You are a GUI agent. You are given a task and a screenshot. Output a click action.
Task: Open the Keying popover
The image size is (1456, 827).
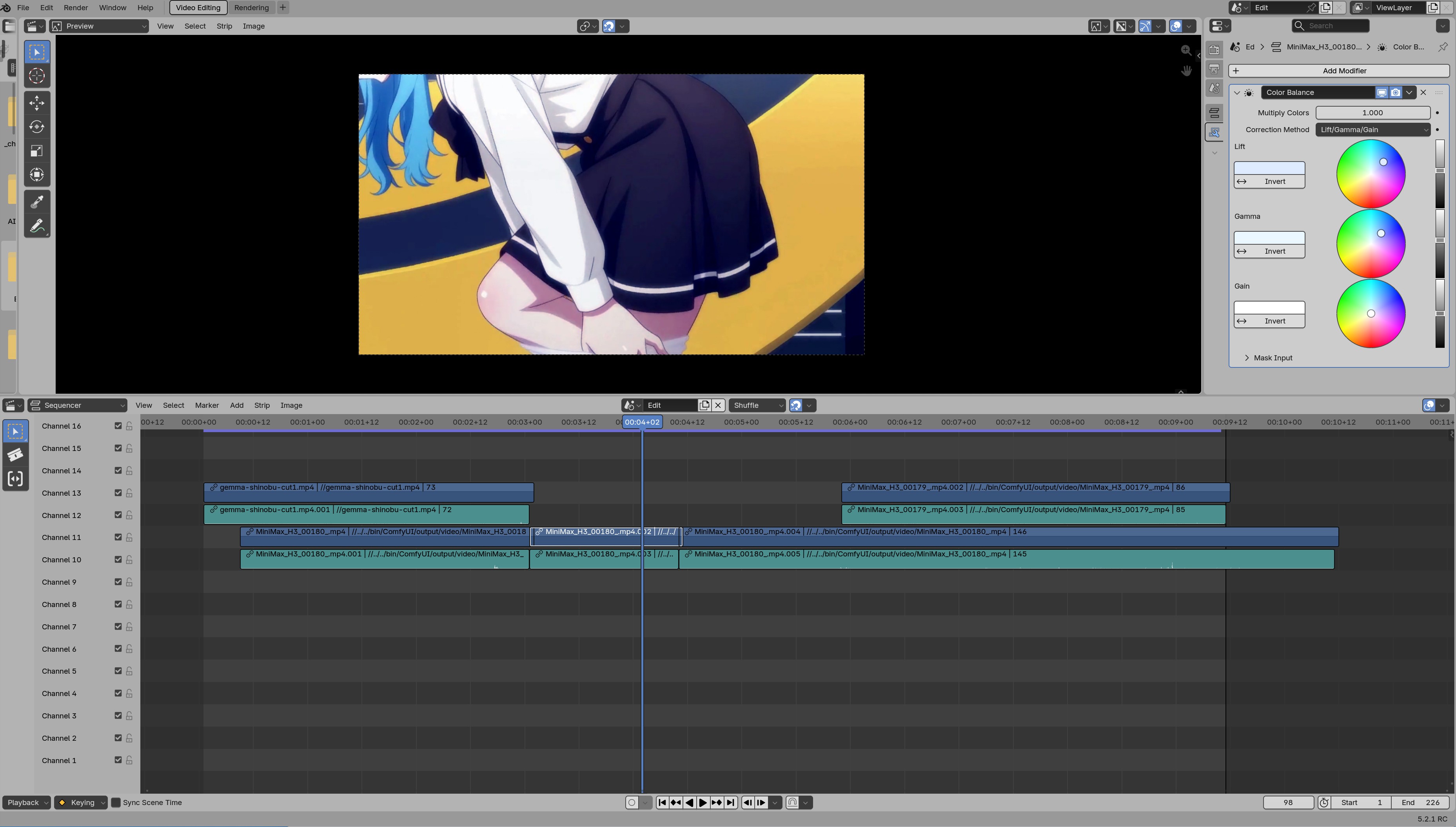tap(81, 803)
